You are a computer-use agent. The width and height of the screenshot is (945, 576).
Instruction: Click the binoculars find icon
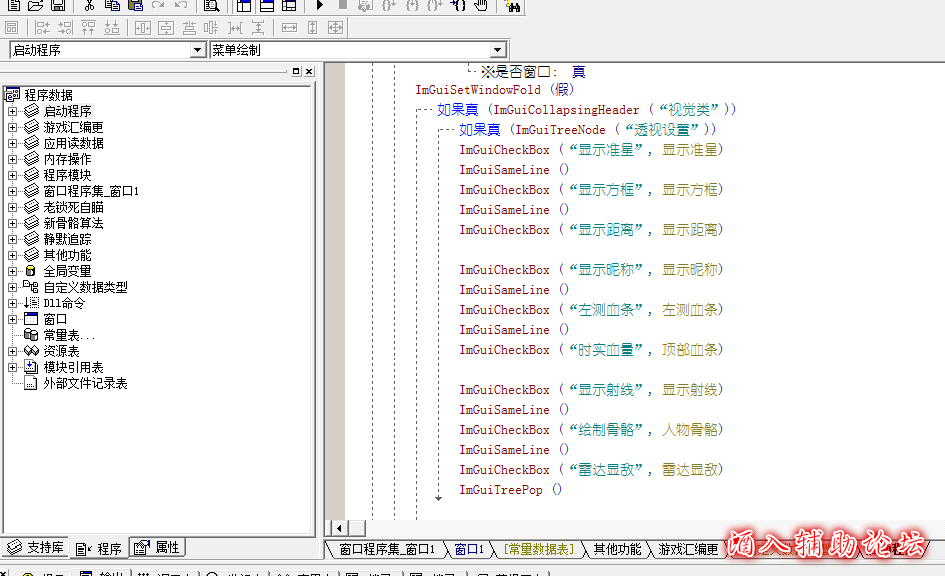pyautogui.click(x=514, y=6)
